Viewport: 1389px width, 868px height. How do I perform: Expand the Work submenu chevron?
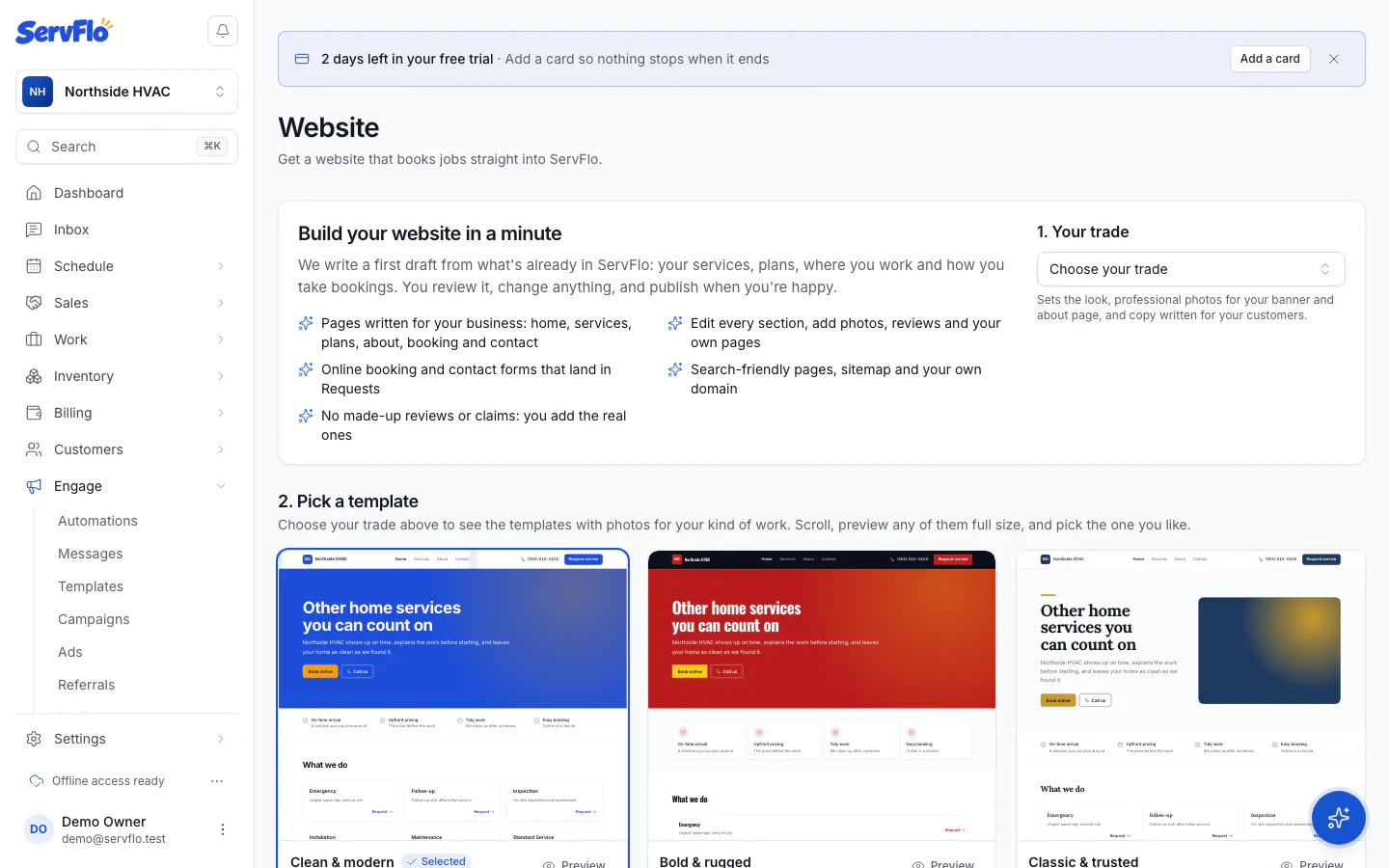coord(221,339)
